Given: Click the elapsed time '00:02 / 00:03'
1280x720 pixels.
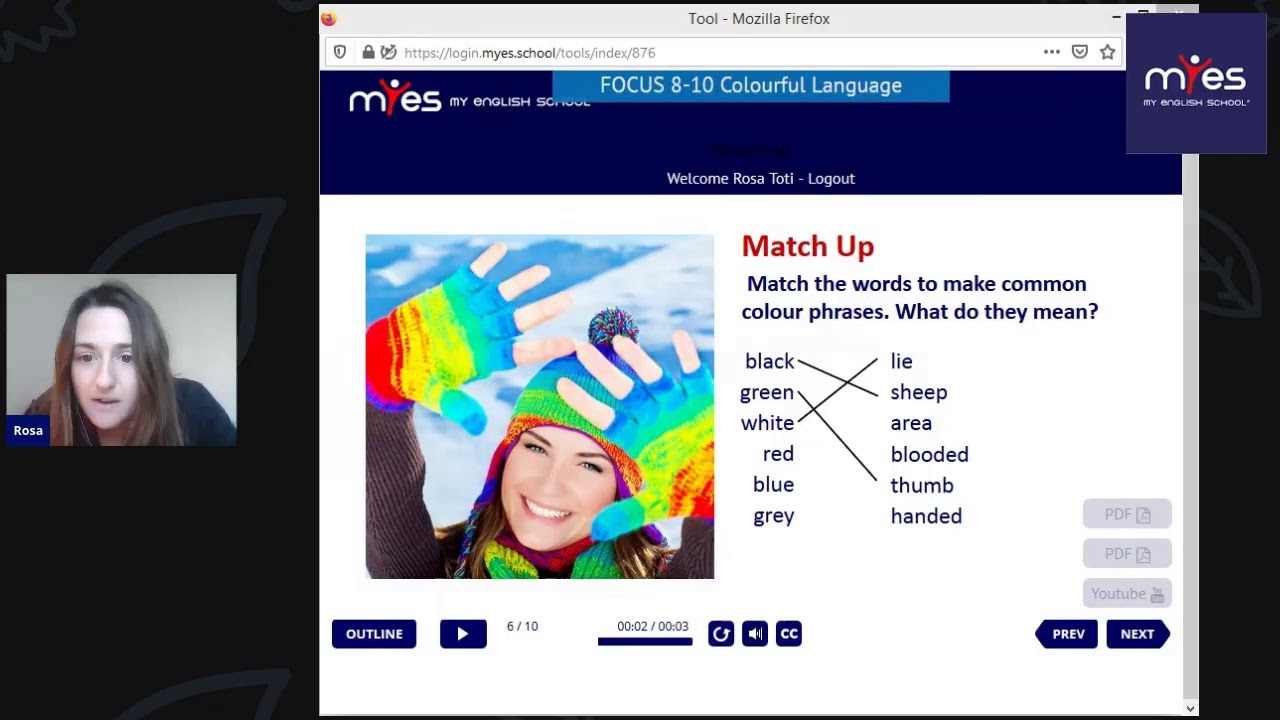Looking at the screenshot, I should (652, 626).
